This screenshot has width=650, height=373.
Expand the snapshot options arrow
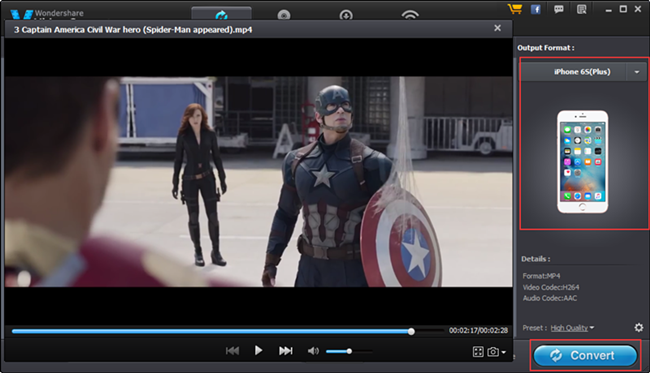(504, 352)
